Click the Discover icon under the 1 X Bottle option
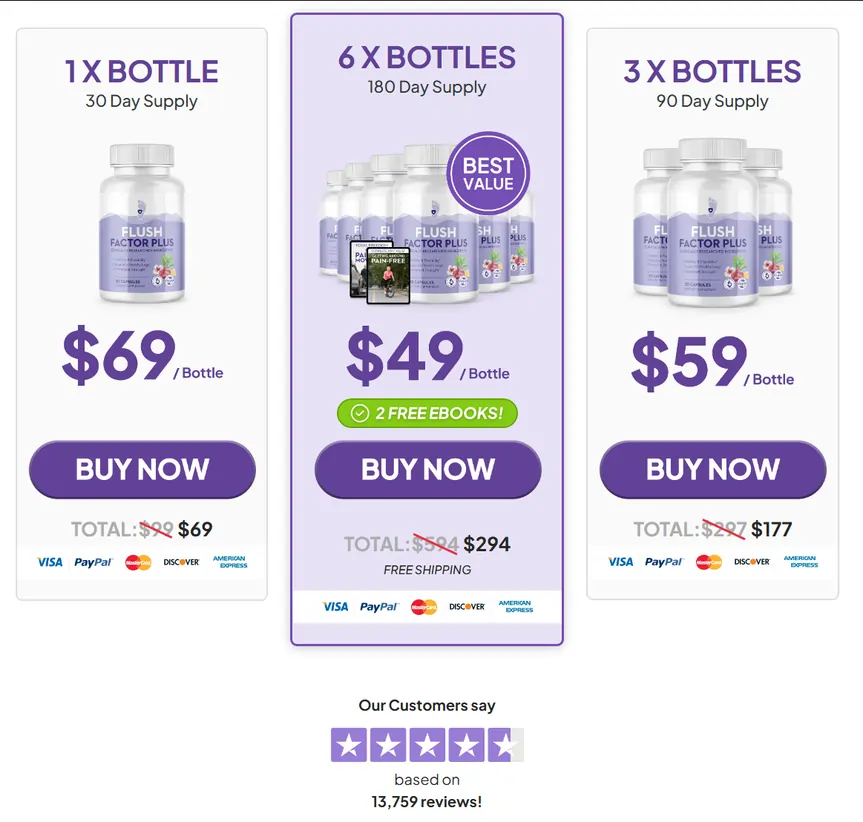This screenshot has height=822, width=863. (x=181, y=562)
